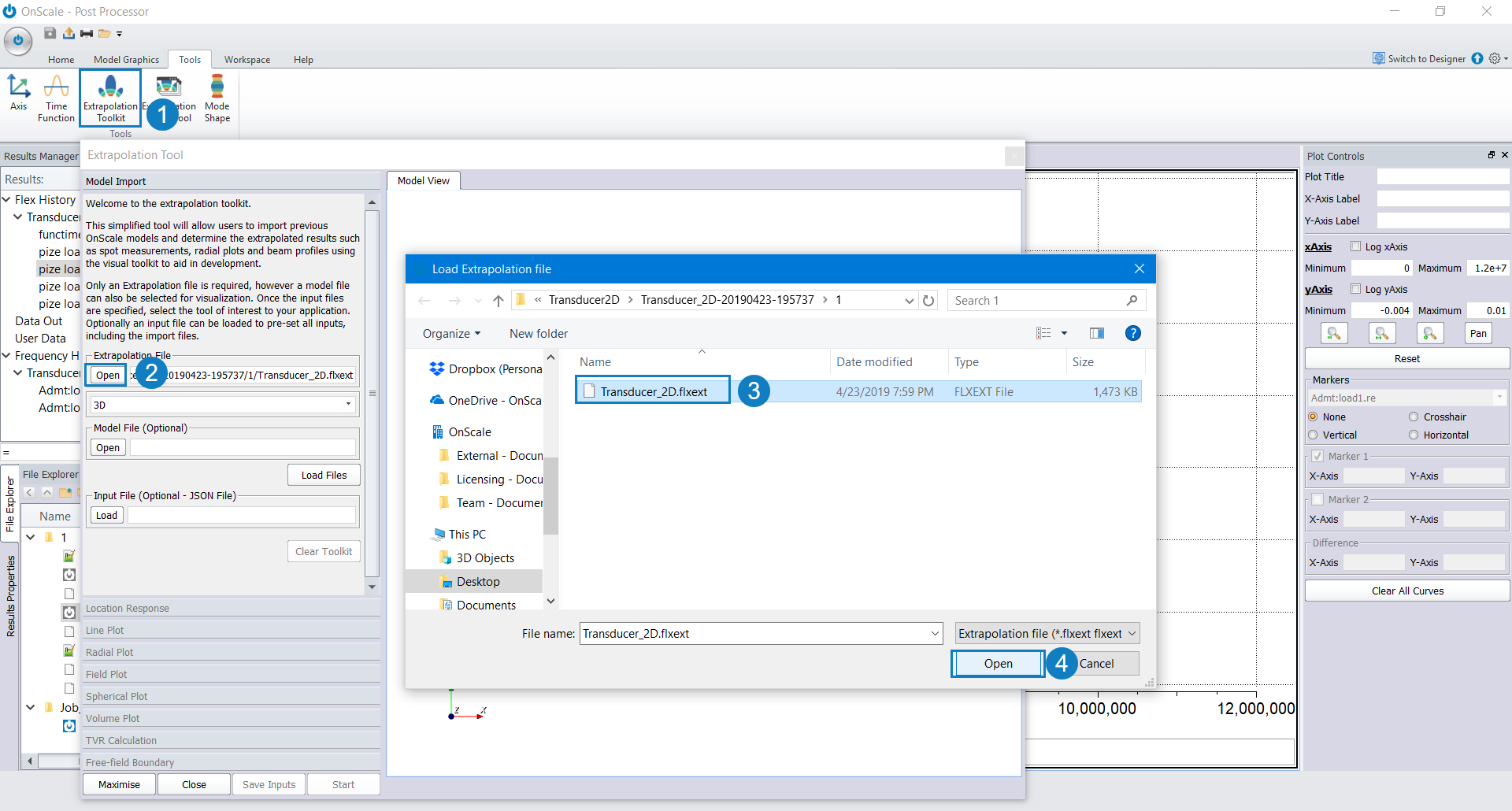Expand the Organize menu dropdown
This screenshot has height=811, width=1512.
(x=451, y=334)
